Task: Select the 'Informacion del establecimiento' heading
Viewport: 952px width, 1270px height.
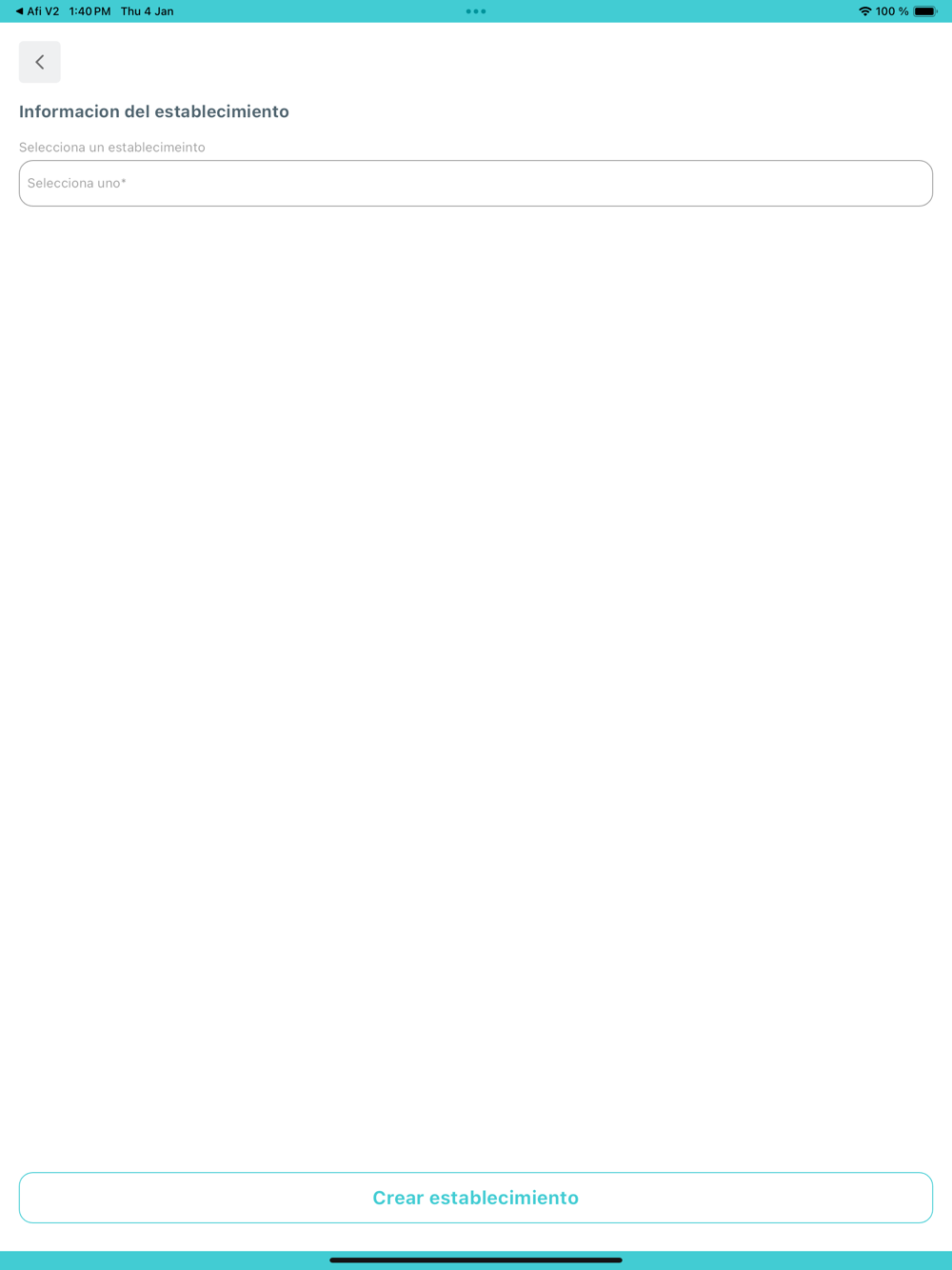Action: pyautogui.click(x=154, y=111)
